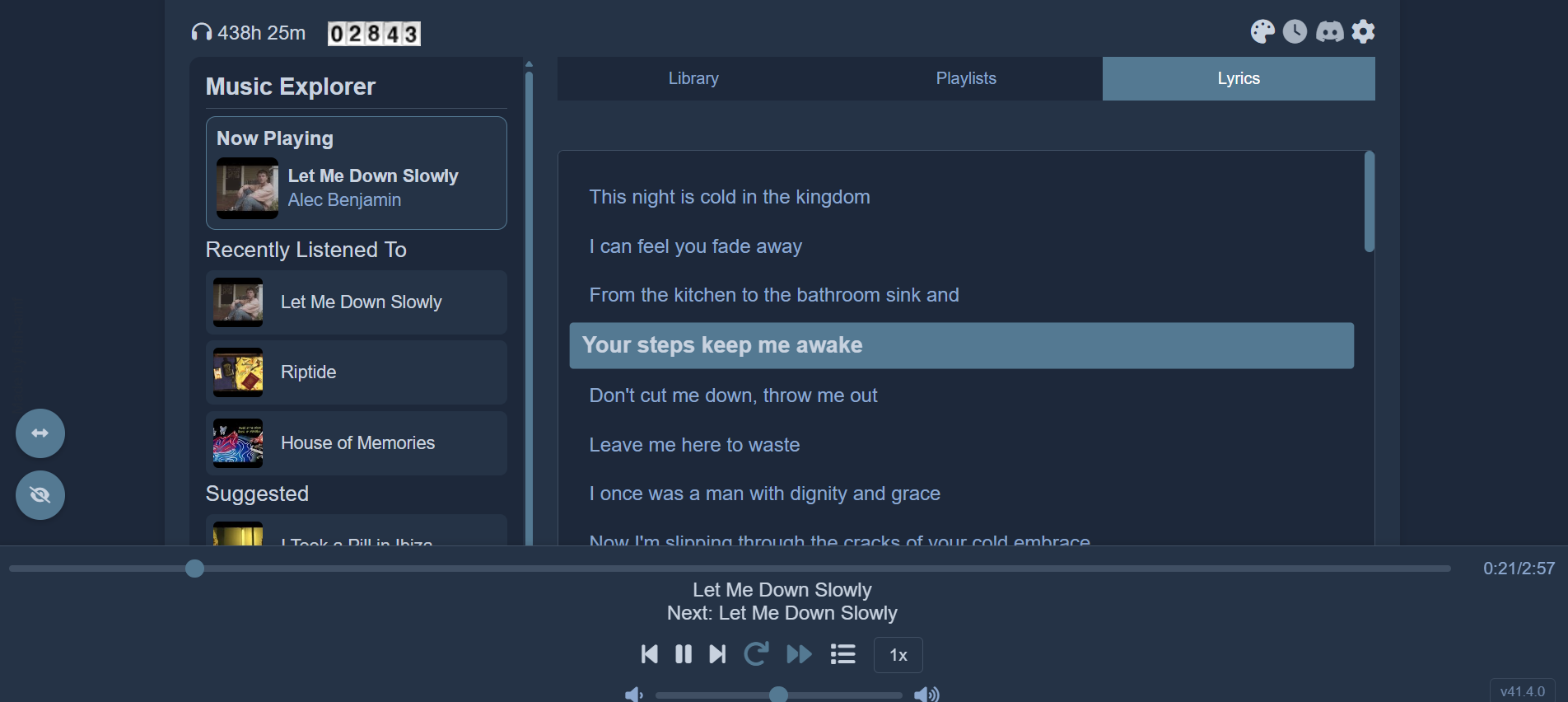1568x702 pixels.
Task: Click the Next: Let Me Down Slowly label
Action: coord(782,613)
